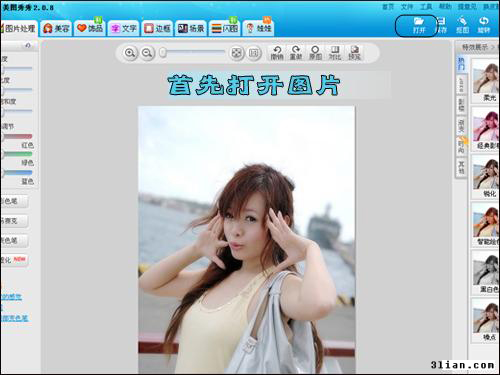Apply the 噪点 noise effect thumbnail
500x375 pixels.
click(485, 321)
